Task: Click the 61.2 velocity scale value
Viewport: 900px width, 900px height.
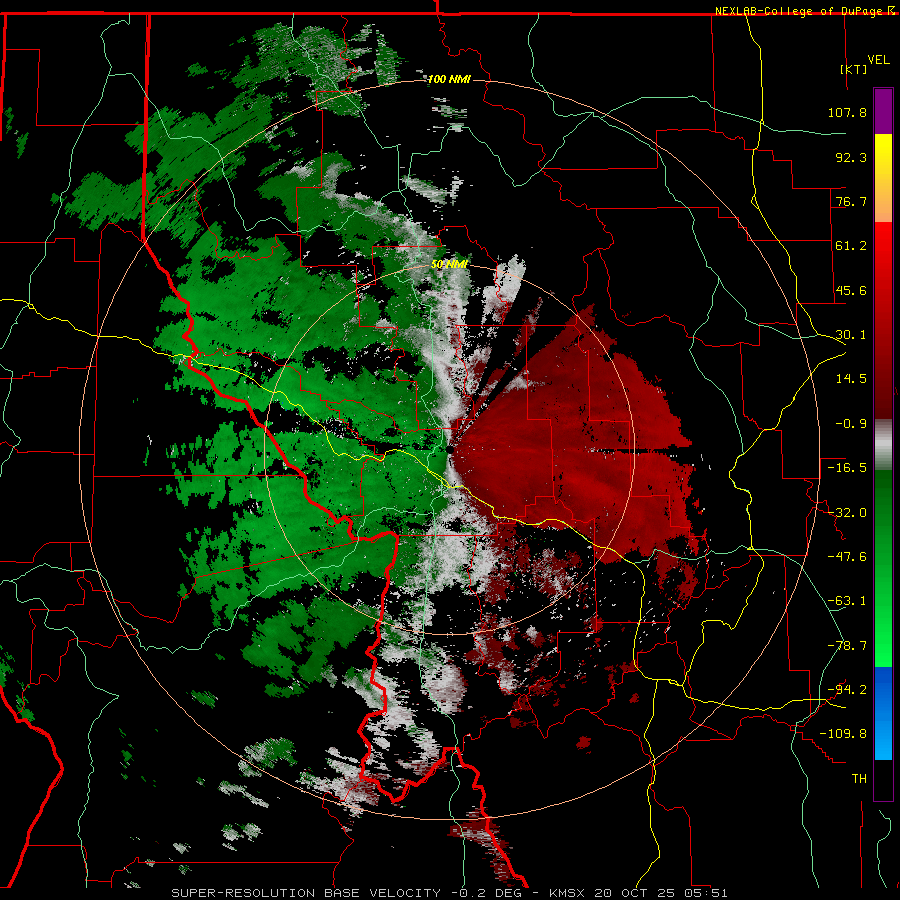Action: pos(851,246)
